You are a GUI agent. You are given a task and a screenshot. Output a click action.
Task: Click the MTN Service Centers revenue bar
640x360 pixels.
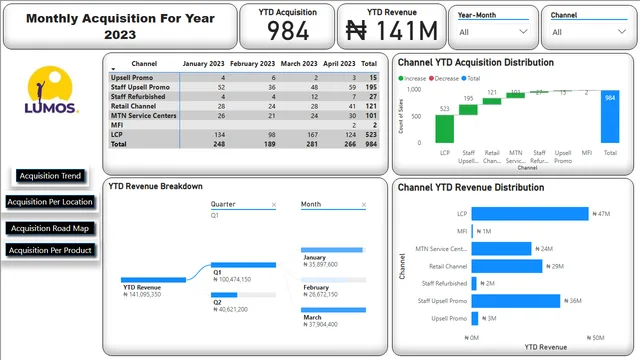501,249
